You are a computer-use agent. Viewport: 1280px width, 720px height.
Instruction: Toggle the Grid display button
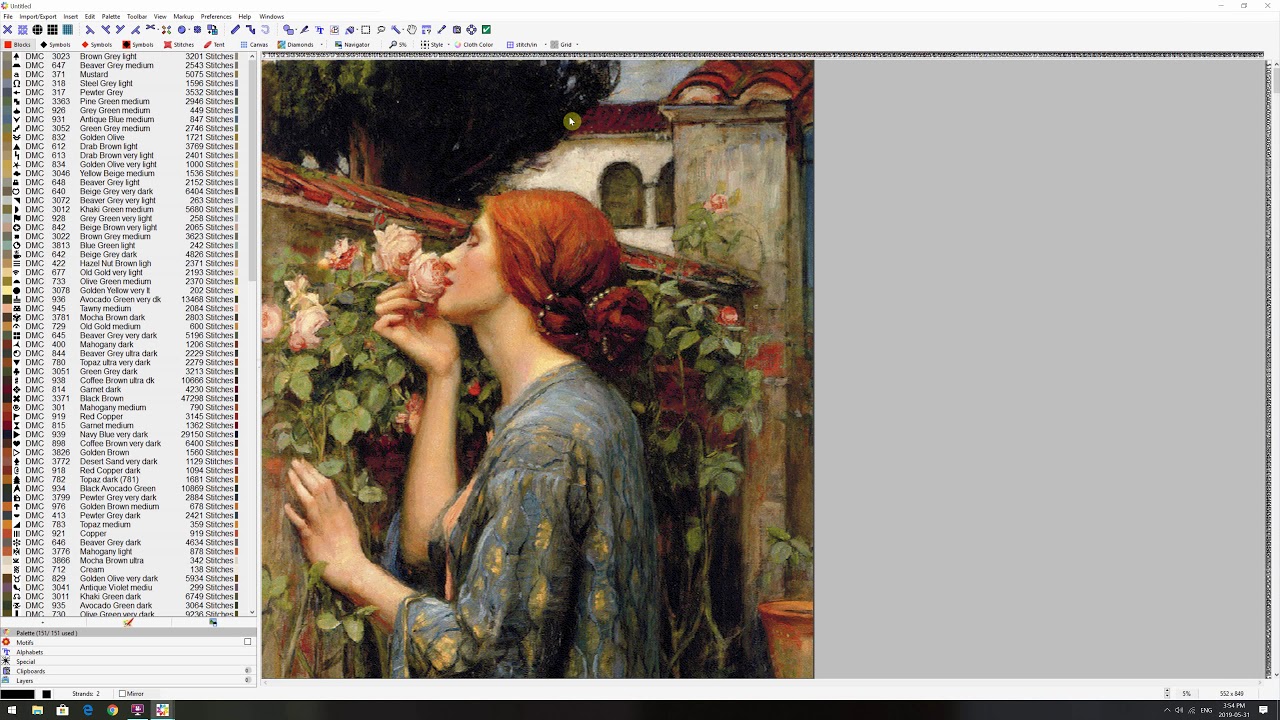[x=561, y=45]
